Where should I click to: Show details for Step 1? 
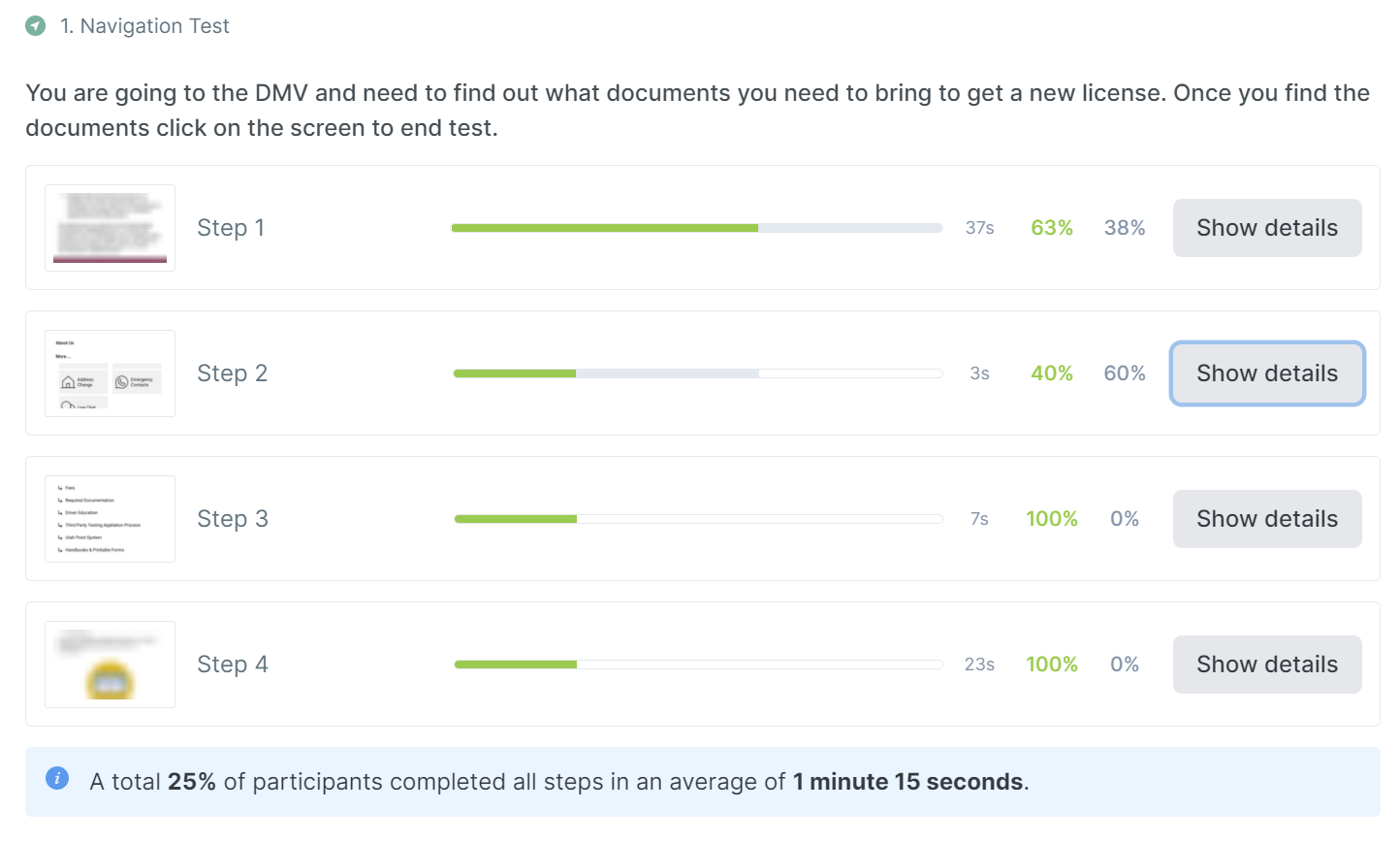[x=1267, y=228]
